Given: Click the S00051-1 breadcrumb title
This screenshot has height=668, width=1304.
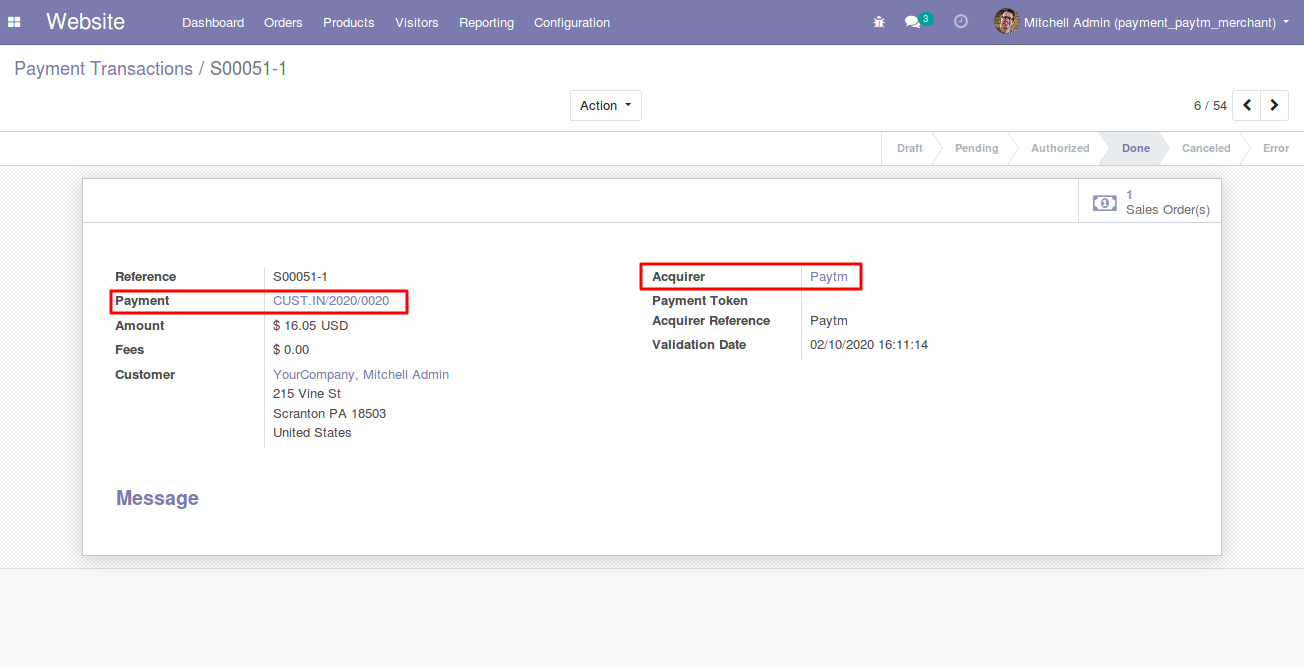Looking at the screenshot, I should [x=248, y=69].
